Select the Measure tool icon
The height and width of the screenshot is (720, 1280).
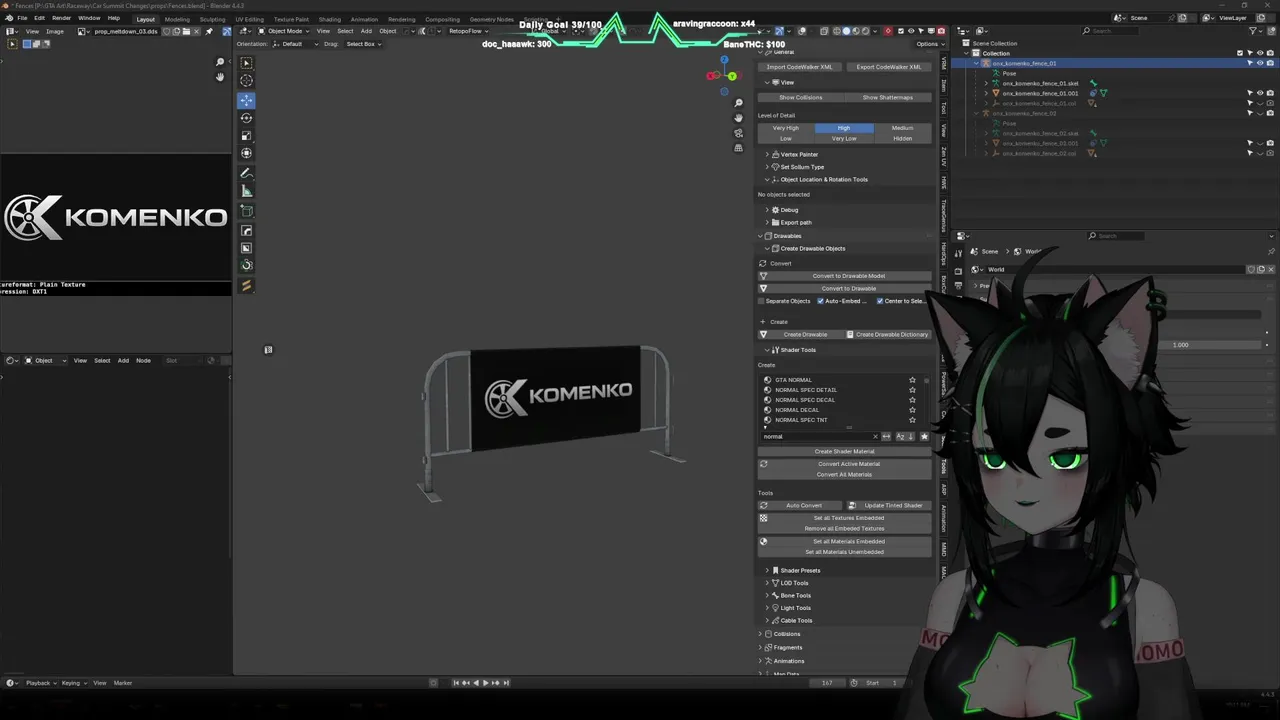pyautogui.click(x=246, y=191)
